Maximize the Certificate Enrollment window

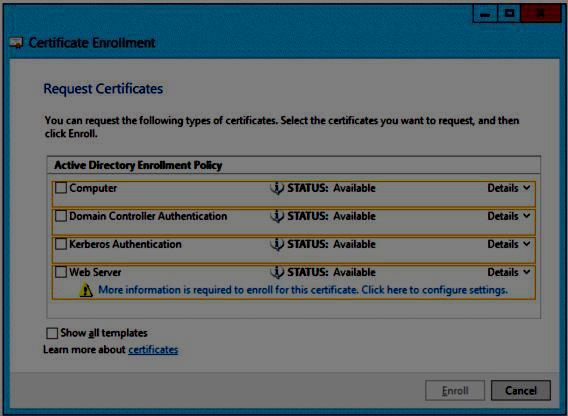pyautogui.click(x=509, y=14)
